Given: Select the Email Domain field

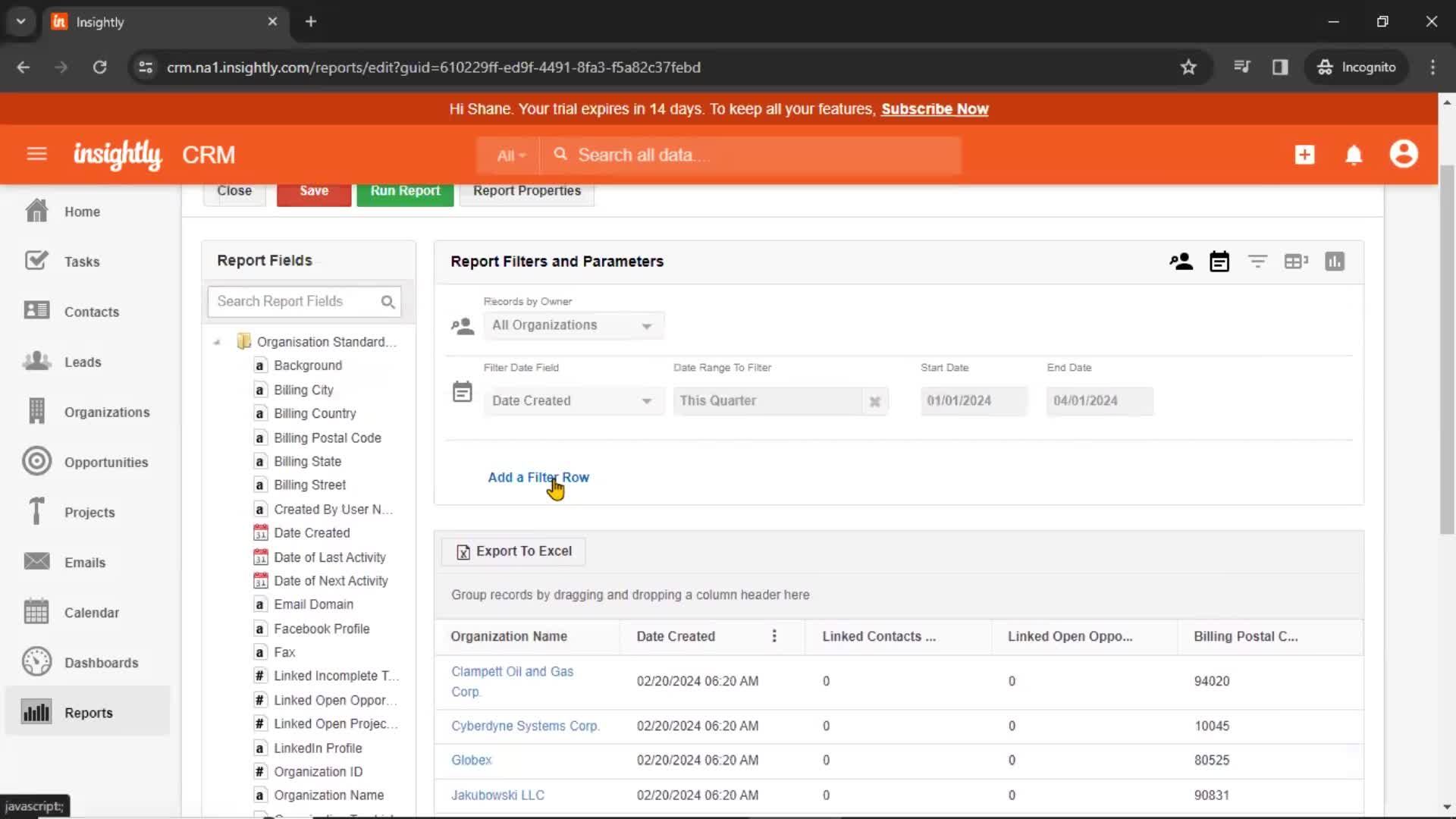Looking at the screenshot, I should pos(313,604).
